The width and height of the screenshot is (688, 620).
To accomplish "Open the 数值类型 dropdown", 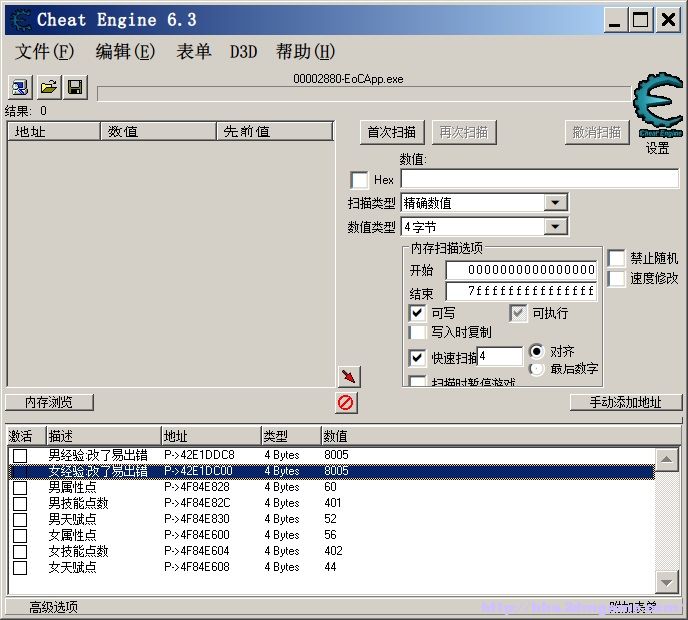I will coord(555,227).
